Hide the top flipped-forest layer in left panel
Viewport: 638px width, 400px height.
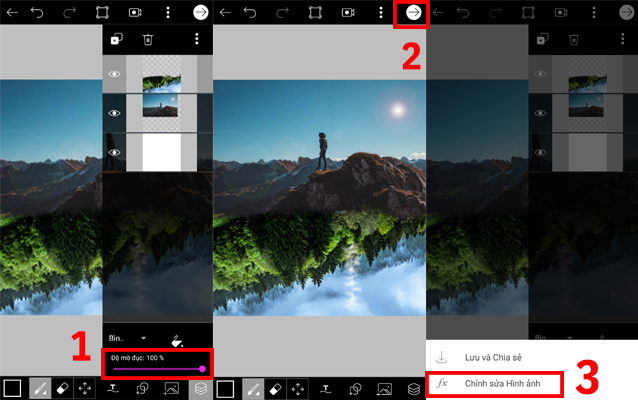115,74
